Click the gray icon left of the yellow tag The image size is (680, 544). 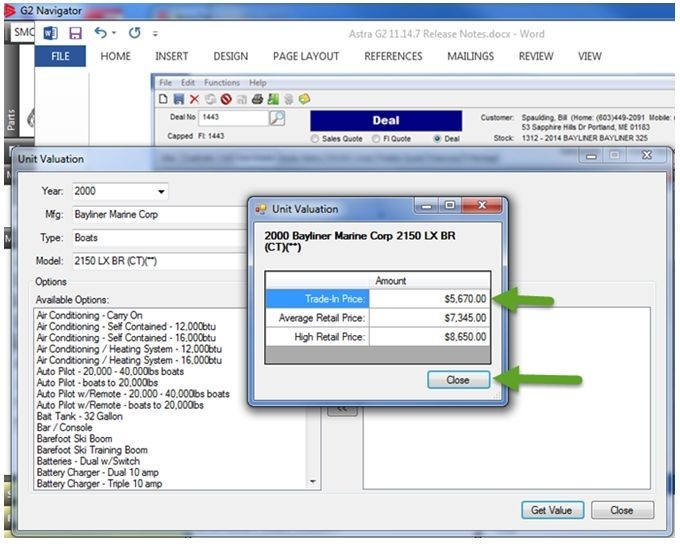tap(289, 99)
